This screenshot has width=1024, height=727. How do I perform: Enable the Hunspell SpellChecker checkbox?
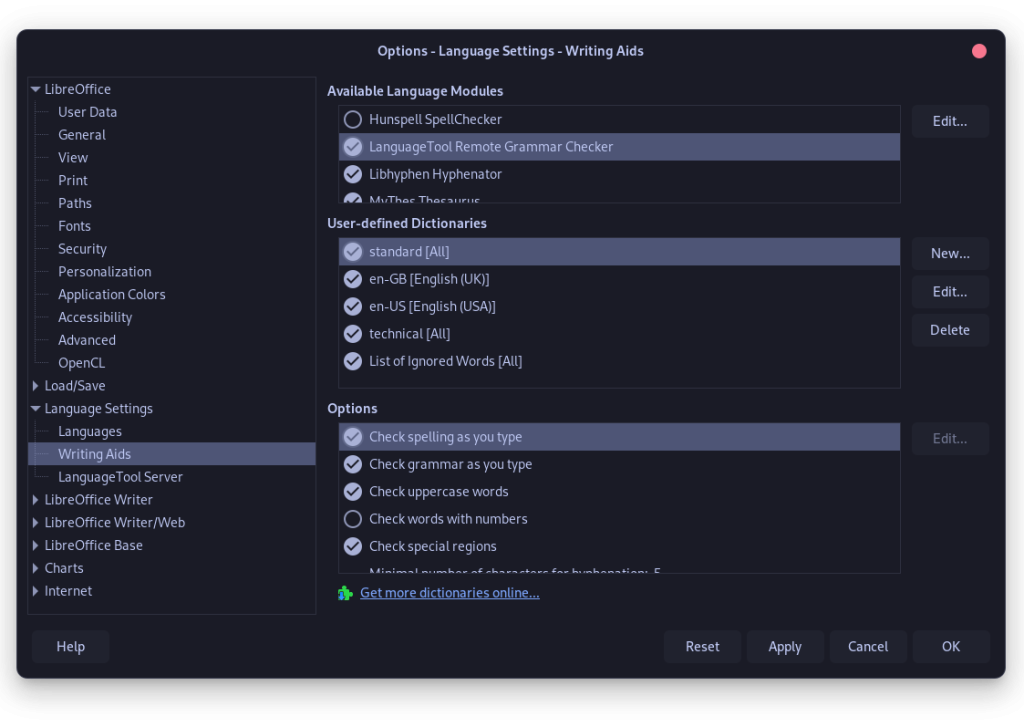click(x=353, y=120)
